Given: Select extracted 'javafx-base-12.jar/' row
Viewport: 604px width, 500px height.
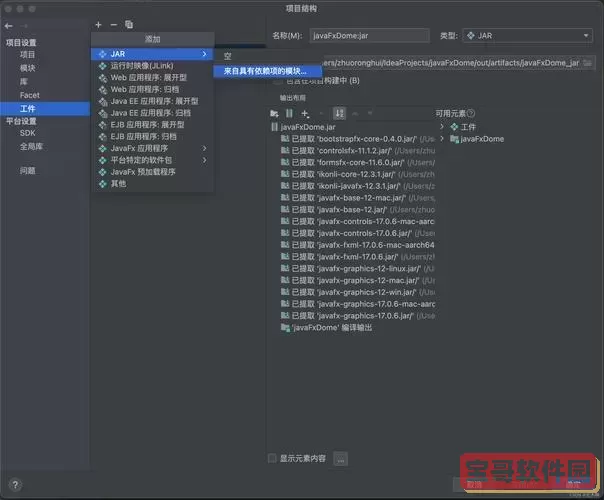Looking at the screenshot, I should pos(358,210).
